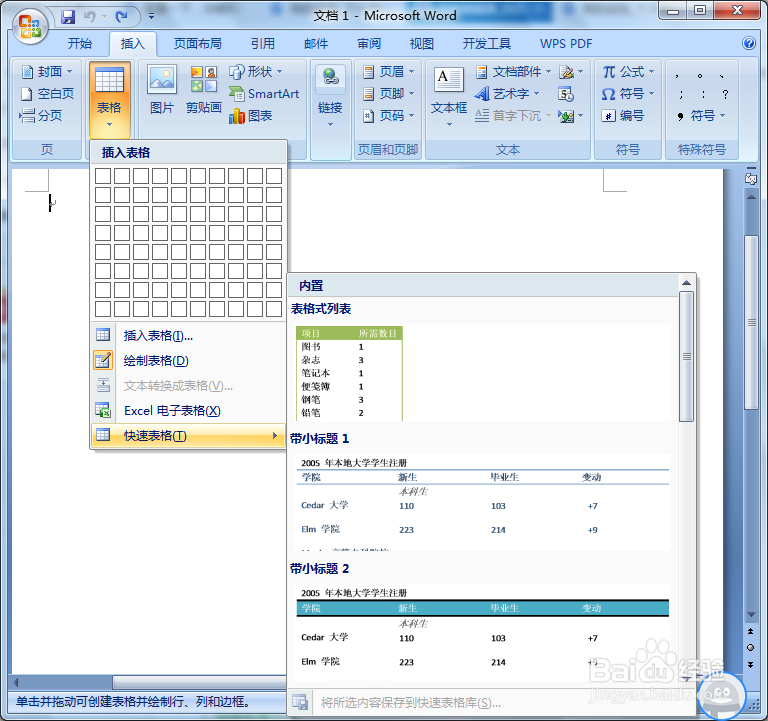Switch to the References (引用) tab
Image resolution: width=768 pixels, height=721 pixels.
coord(263,44)
